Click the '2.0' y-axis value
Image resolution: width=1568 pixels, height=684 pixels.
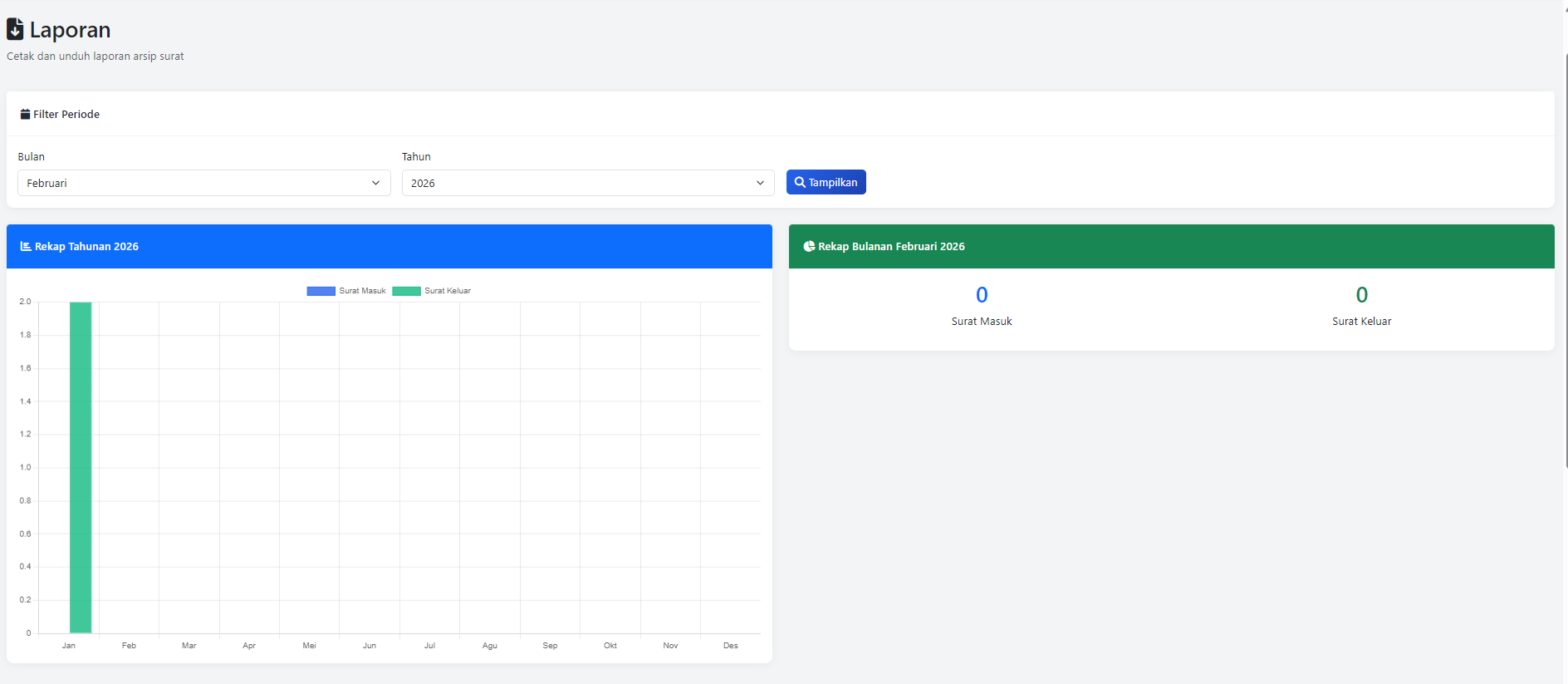(26, 302)
